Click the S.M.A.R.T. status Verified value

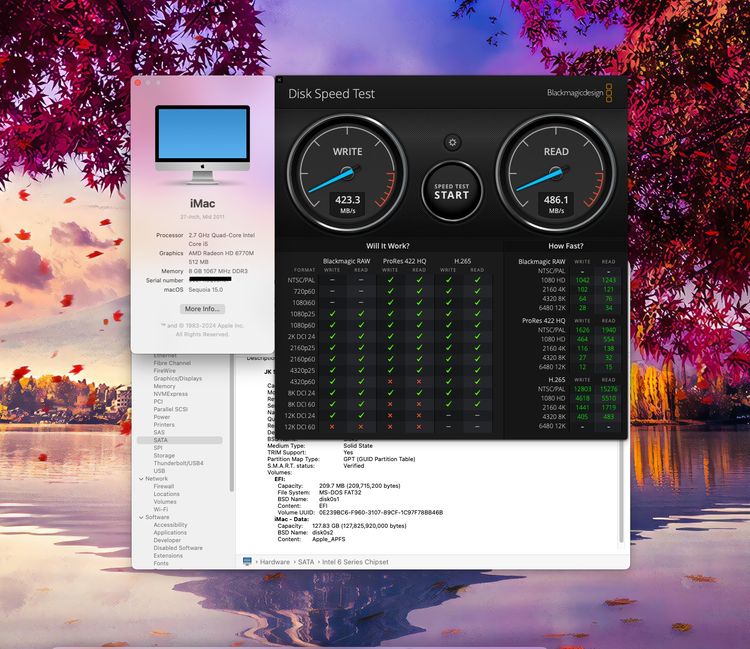click(353, 466)
